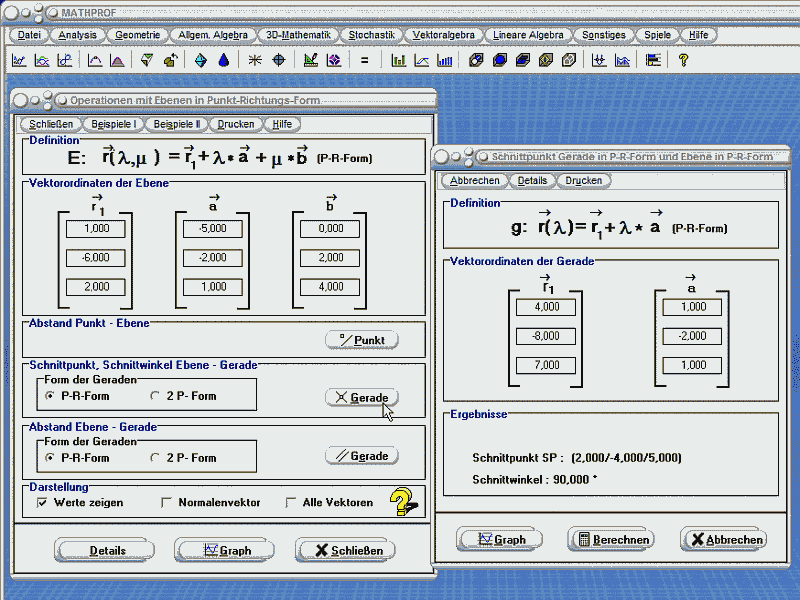Image resolution: width=800 pixels, height=600 pixels.
Task: Click the crosshair target toolbar icon
Action: pos(279,60)
